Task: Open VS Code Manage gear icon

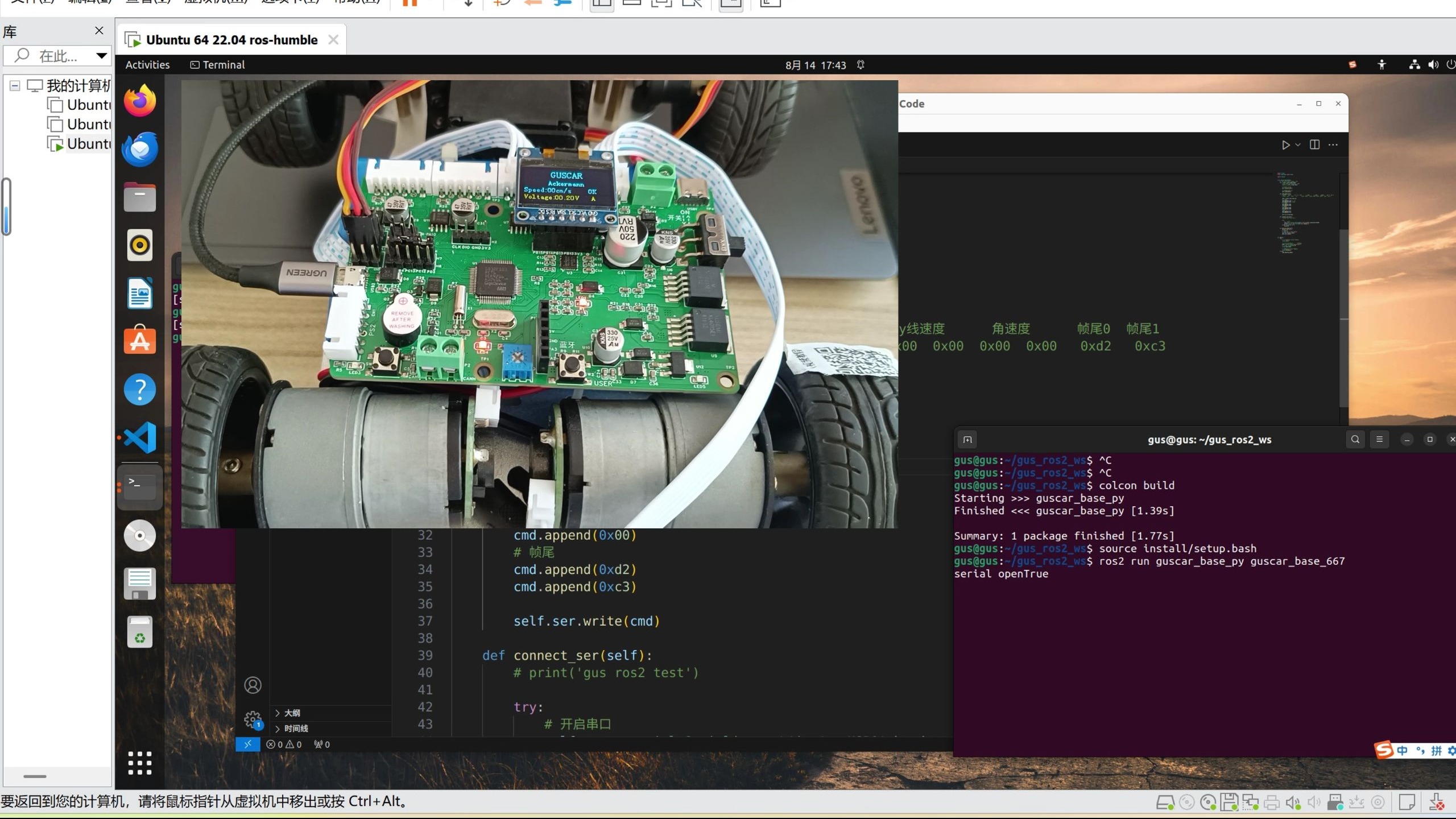Action: [253, 719]
